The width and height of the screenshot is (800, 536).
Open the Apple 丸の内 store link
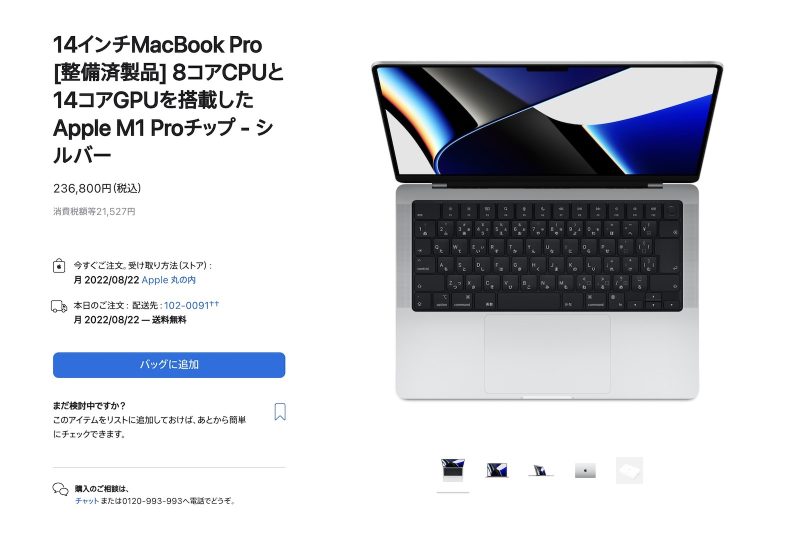pos(168,280)
